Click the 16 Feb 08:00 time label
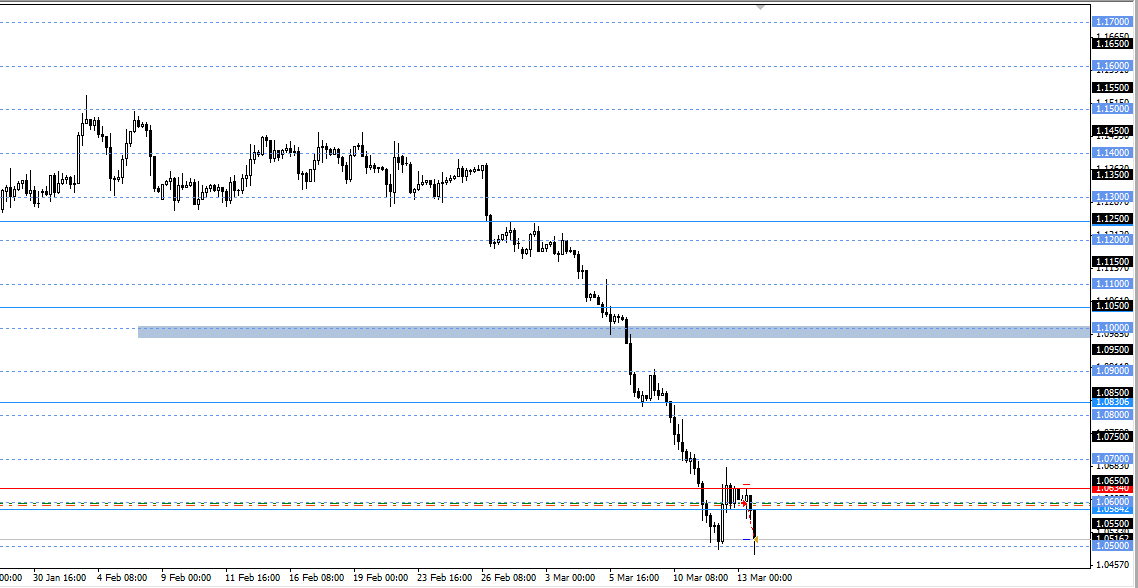Screen dimensions: 1138x588 click(316, 578)
